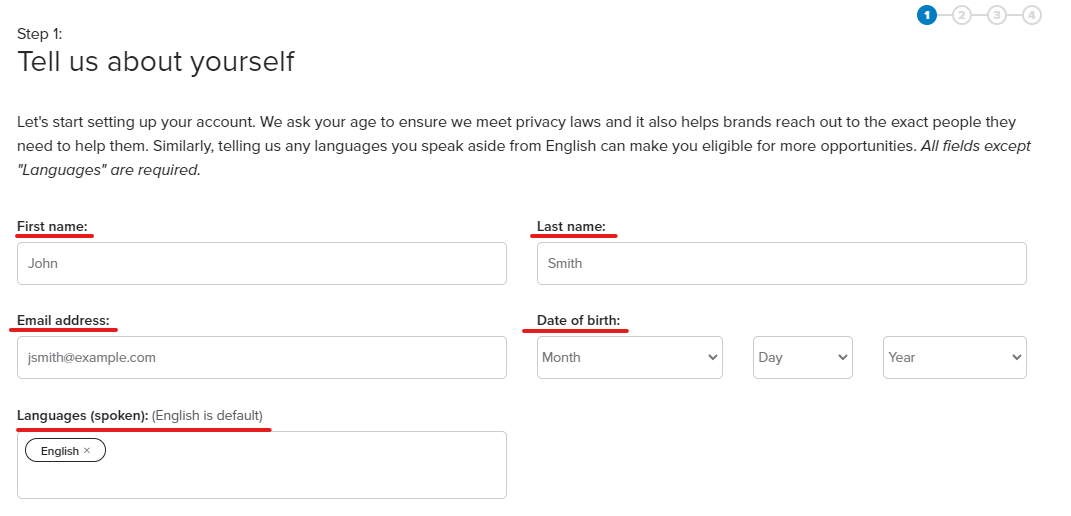This screenshot has width=1071, height=516.
Task: Select step 3 circle in progress tracker
Action: pos(997,14)
